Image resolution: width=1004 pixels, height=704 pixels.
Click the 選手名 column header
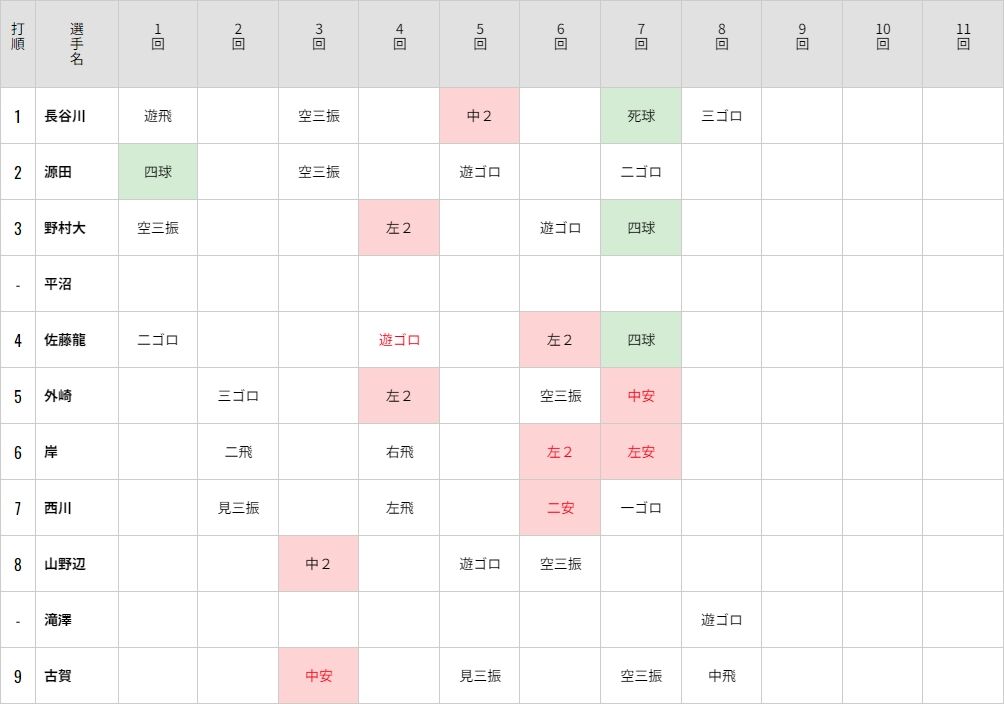click(77, 44)
